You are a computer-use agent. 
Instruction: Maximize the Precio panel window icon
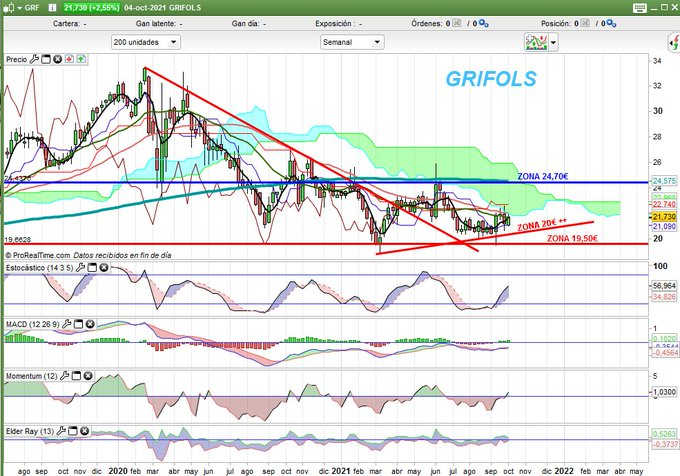click(46, 59)
